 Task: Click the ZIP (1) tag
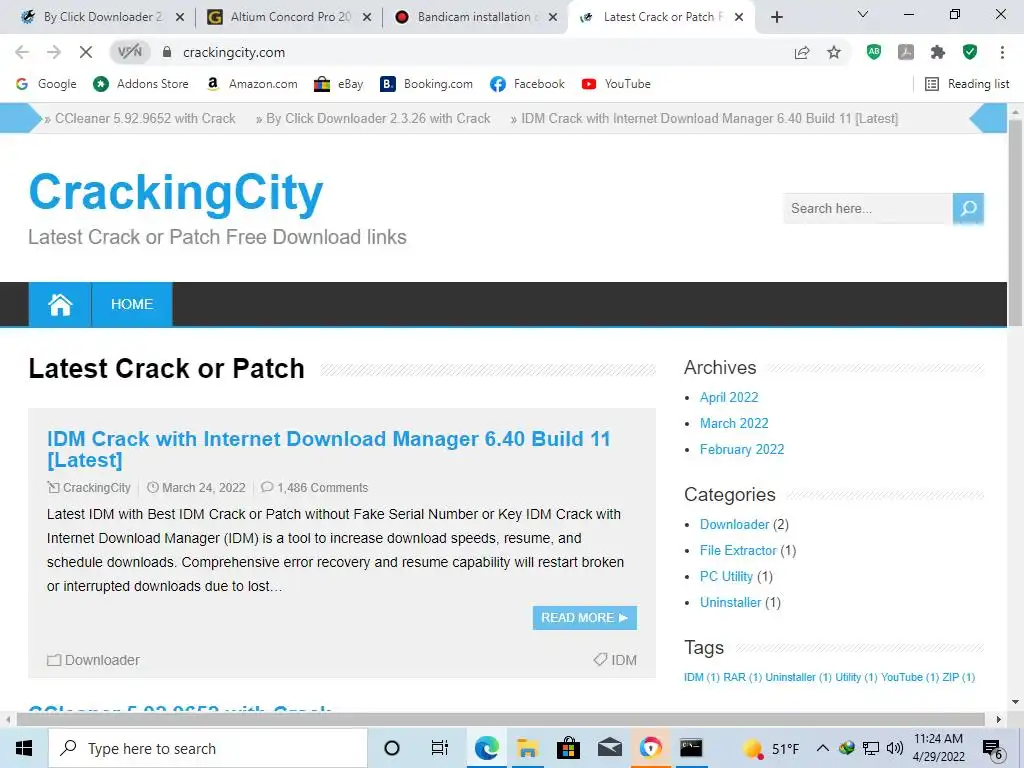[x=959, y=677]
